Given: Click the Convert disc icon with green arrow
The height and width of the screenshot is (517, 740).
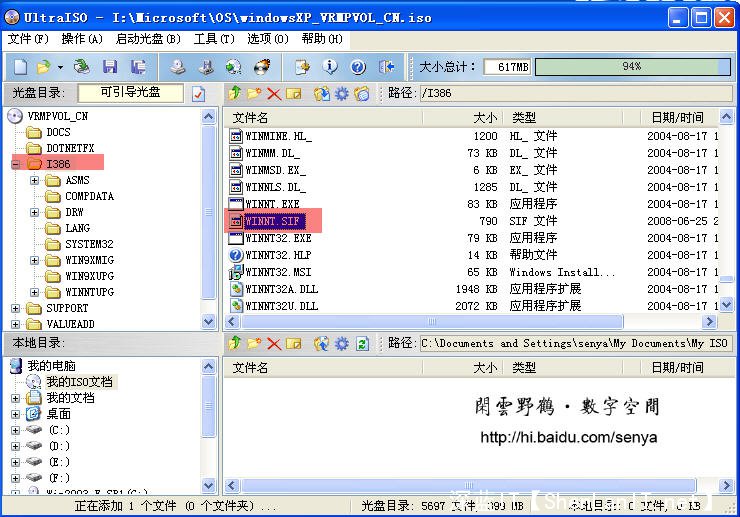Looking at the screenshot, I should click(x=233, y=67).
